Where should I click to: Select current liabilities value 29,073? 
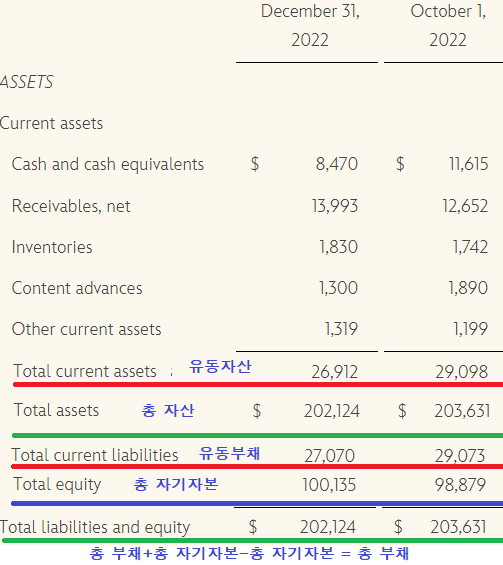tap(460, 456)
